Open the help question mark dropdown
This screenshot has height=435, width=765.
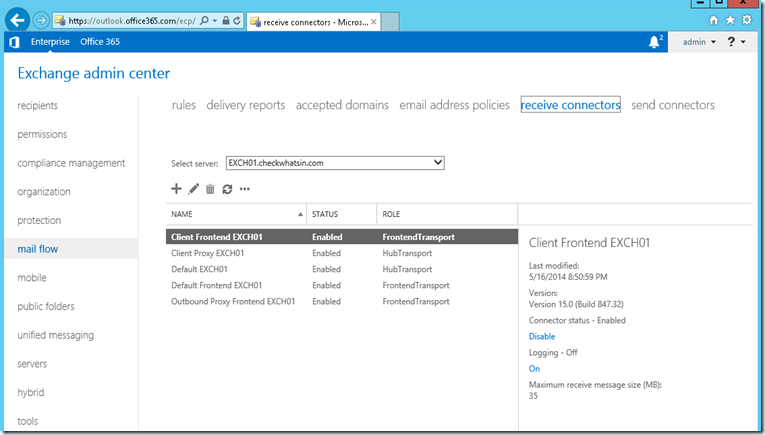[736, 42]
